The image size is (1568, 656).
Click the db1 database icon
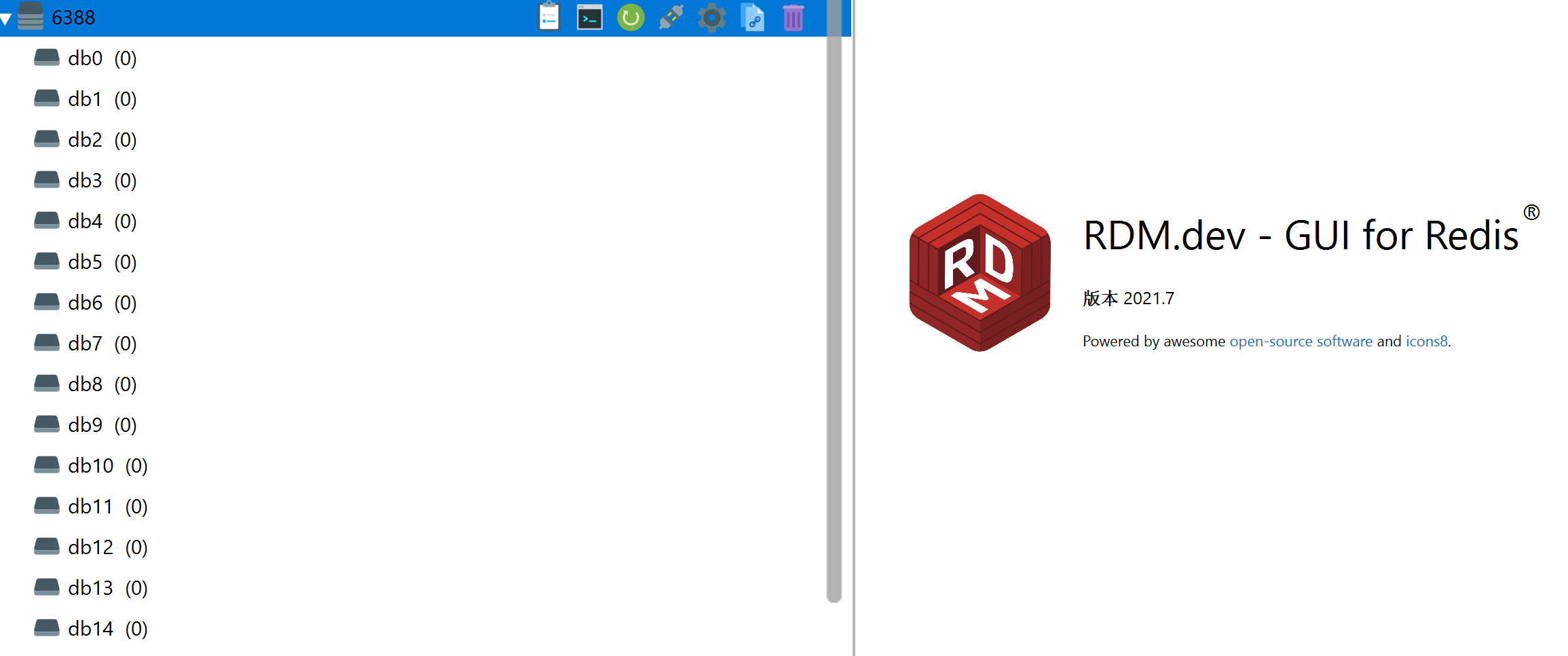click(47, 98)
